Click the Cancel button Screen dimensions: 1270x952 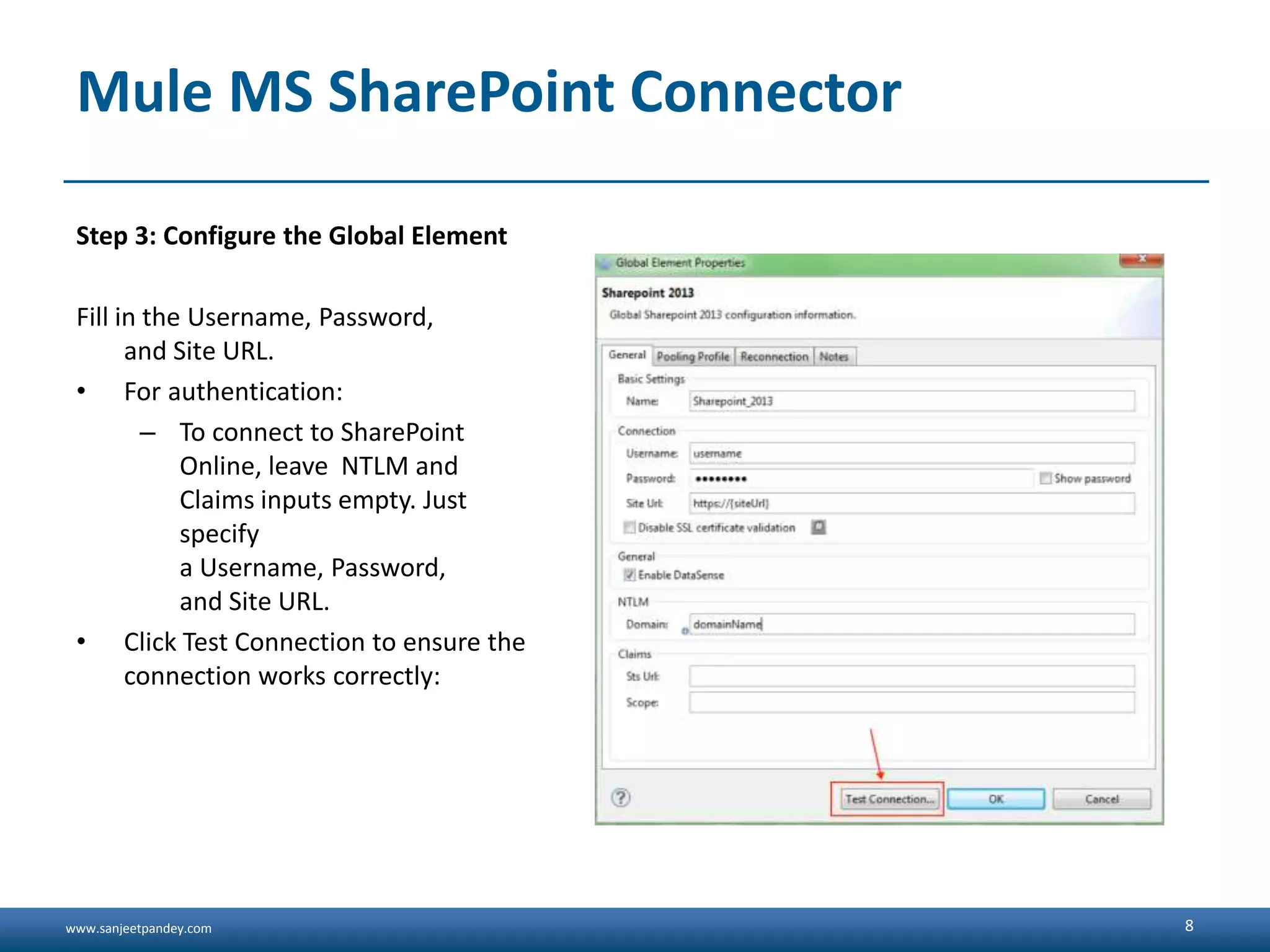pyautogui.click(x=1102, y=799)
